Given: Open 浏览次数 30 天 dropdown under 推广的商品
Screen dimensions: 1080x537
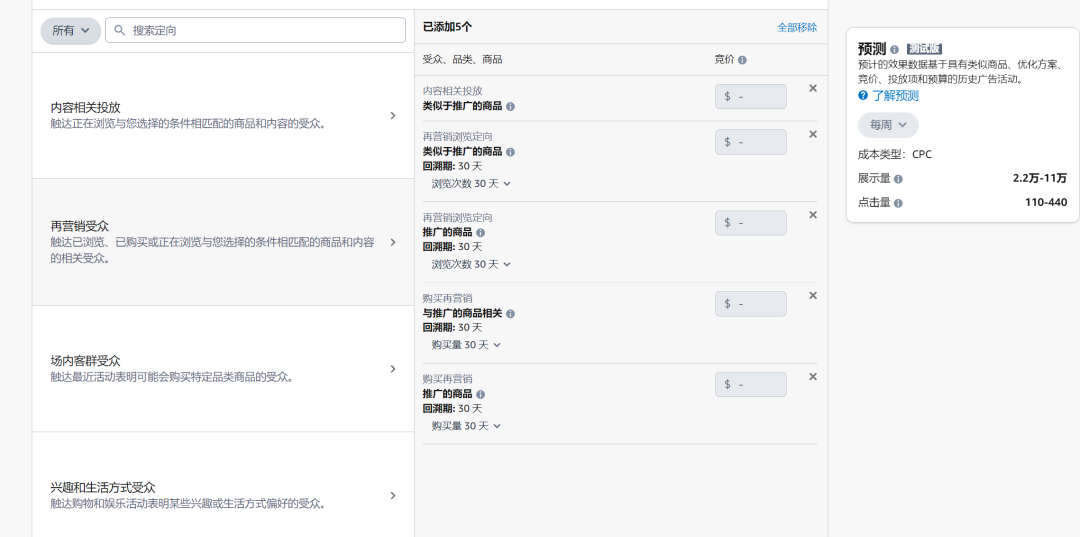Looking at the screenshot, I should coord(471,264).
